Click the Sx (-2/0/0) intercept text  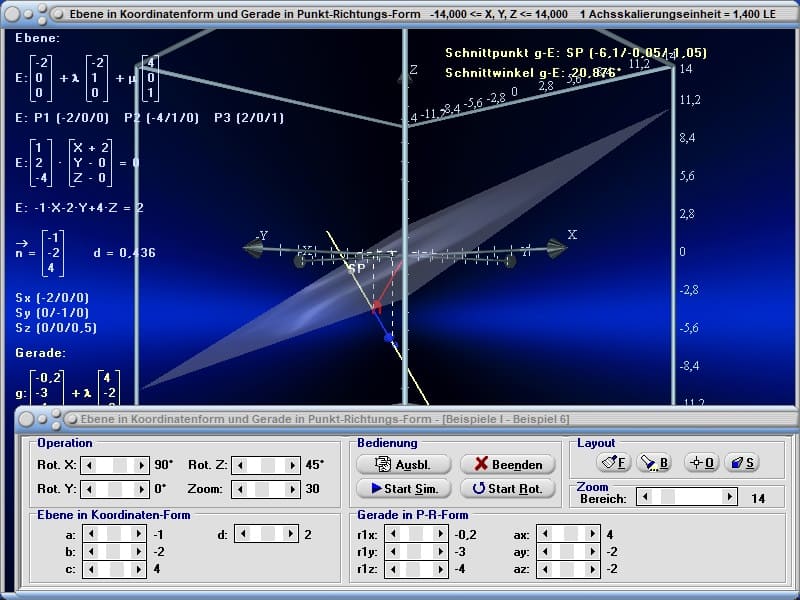pyautogui.click(x=52, y=297)
